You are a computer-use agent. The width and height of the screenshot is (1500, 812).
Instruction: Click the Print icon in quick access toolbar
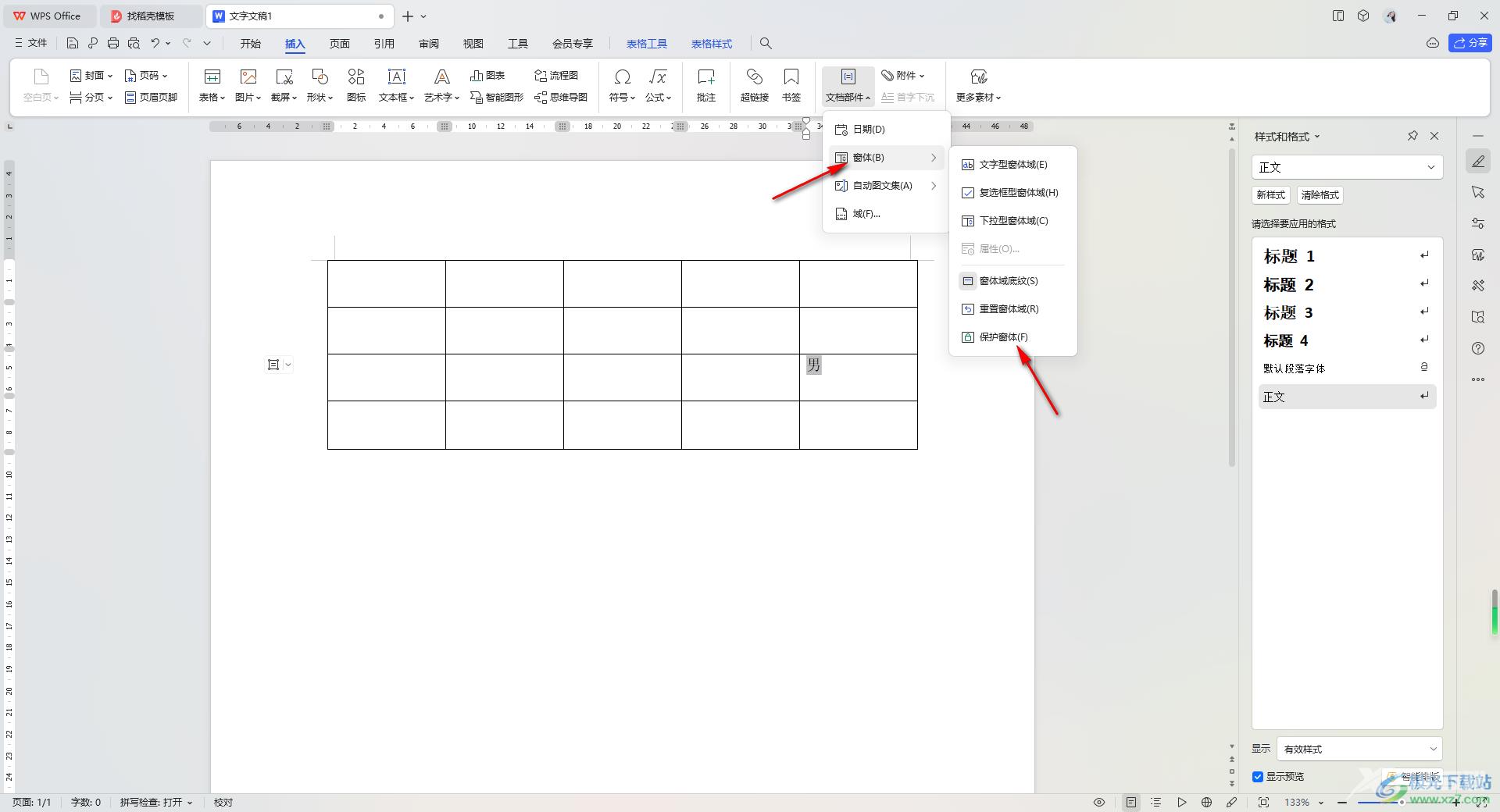[x=113, y=43]
